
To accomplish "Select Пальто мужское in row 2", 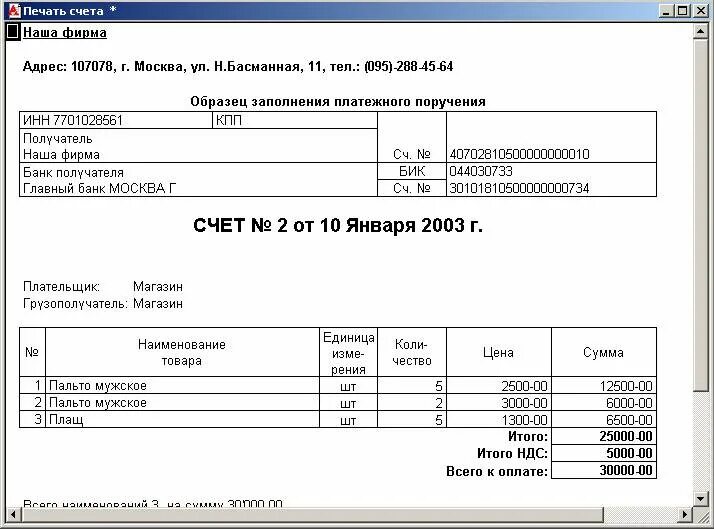I will (x=182, y=402).
